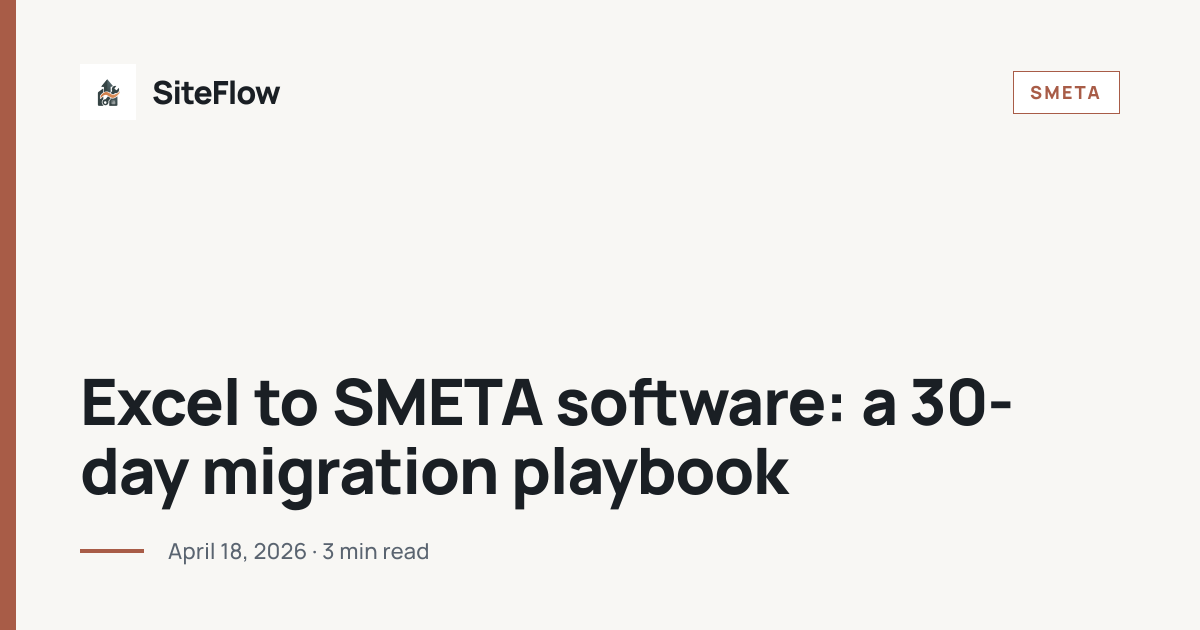
Task: Click the word 'day' in the headline
Action: coord(133,474)
